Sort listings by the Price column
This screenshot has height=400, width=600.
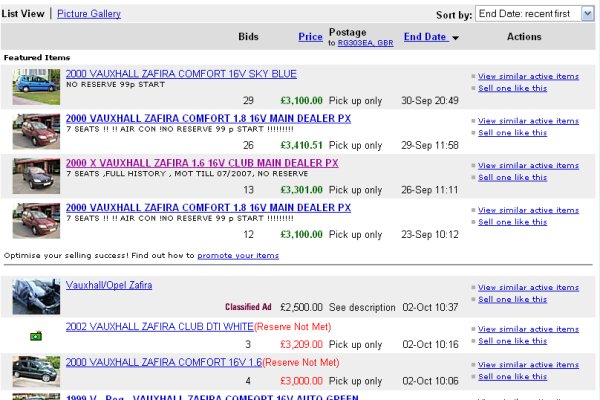pyautogui.click(x=310, y=37)
